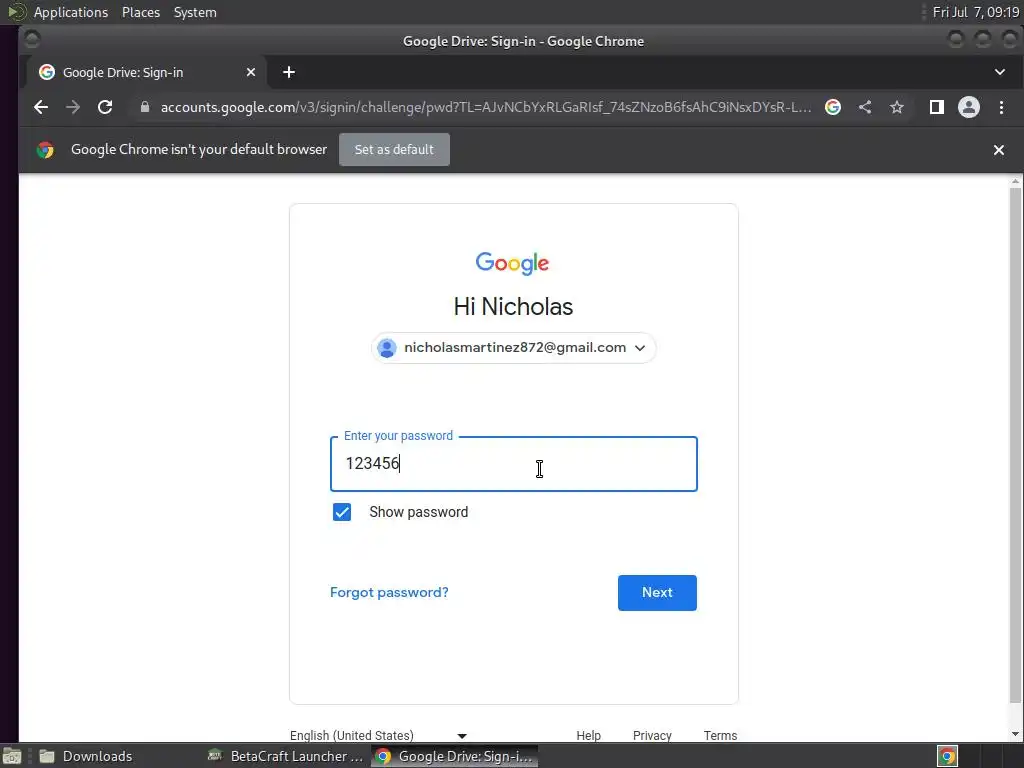
Task: Close the Google Drive: Sign-in tab
Action: pyautogui.click(x=251, y=72)
